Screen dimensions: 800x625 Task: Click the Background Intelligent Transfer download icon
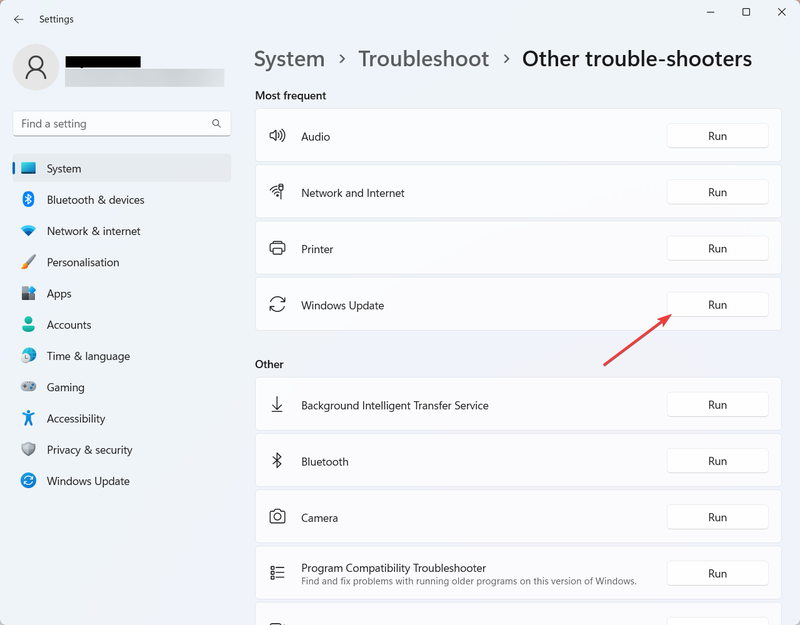(277, 405)
